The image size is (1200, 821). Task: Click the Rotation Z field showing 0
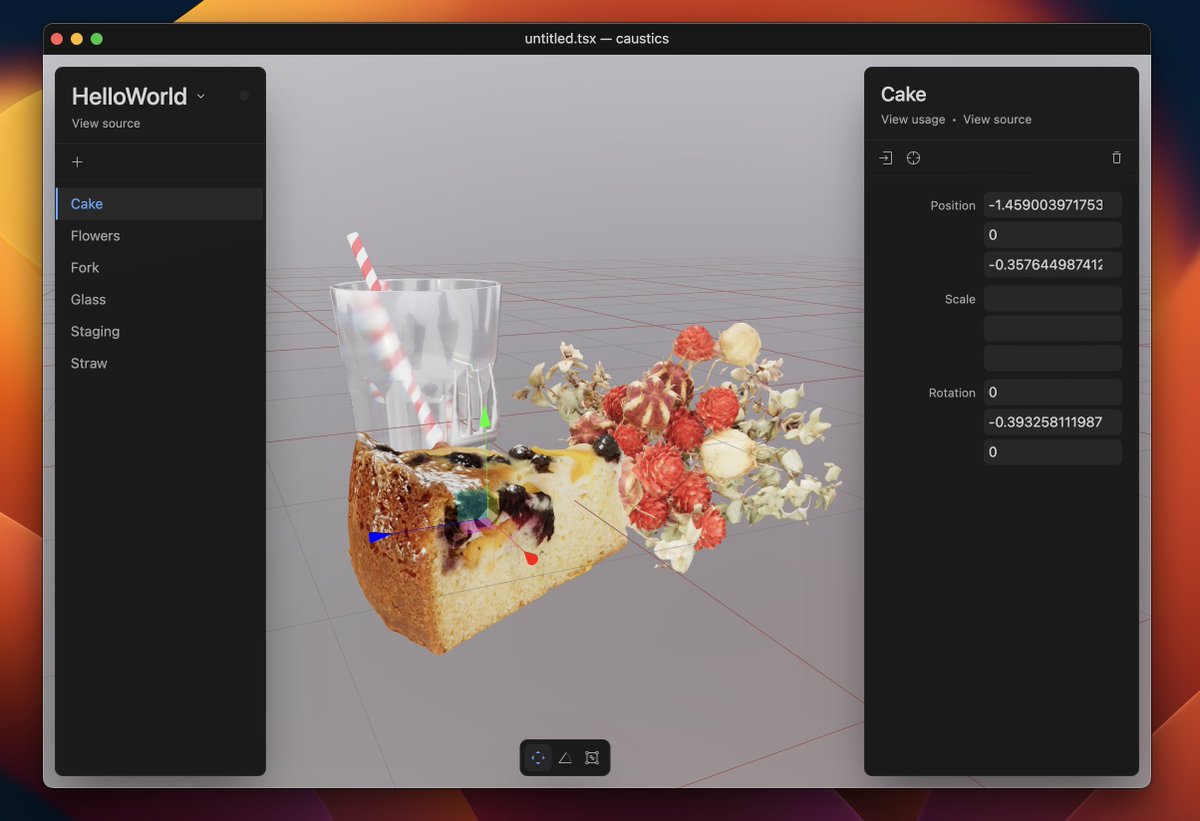1053,452
